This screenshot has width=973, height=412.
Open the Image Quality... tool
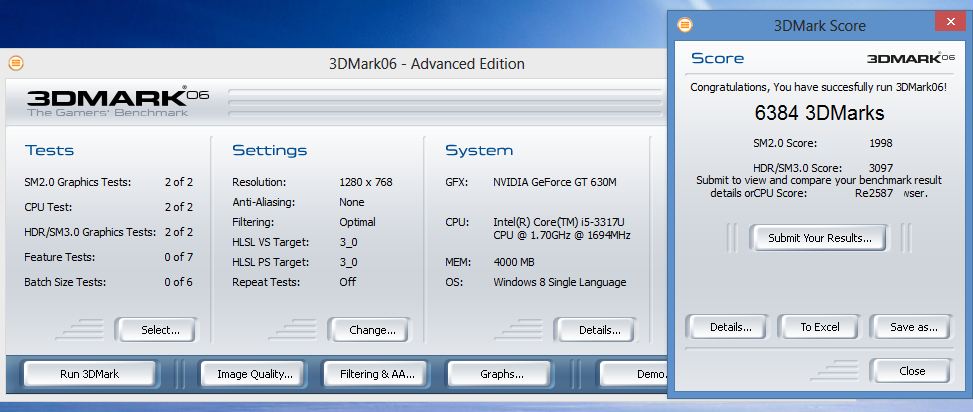[254, 374]
